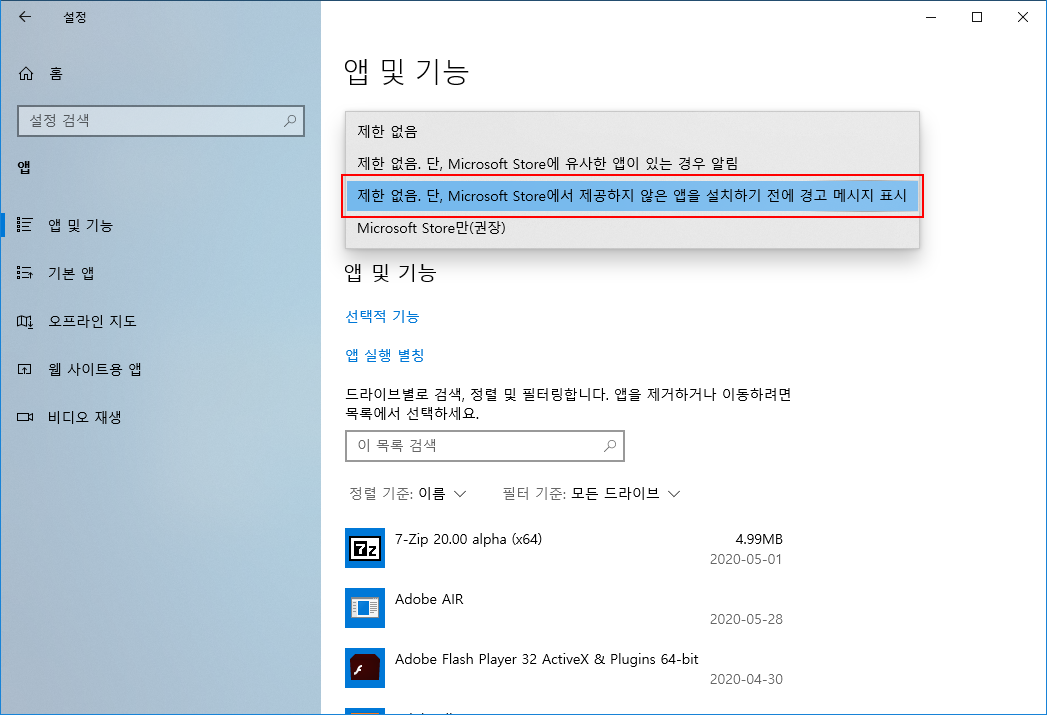Maximize the 설정 window
Viewport: 1047px width, 715px height.
coord(977,17)
